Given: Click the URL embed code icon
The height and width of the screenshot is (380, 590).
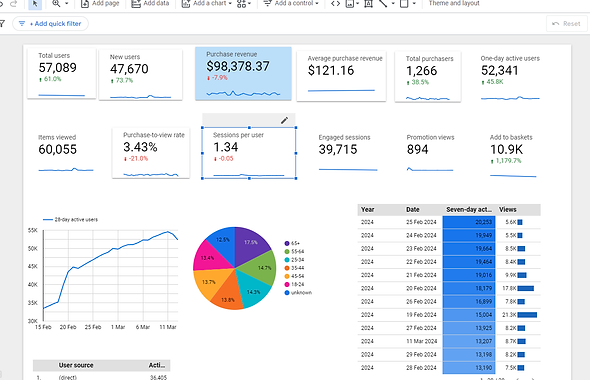Looking at the screenshot, I should pos(335,3).
